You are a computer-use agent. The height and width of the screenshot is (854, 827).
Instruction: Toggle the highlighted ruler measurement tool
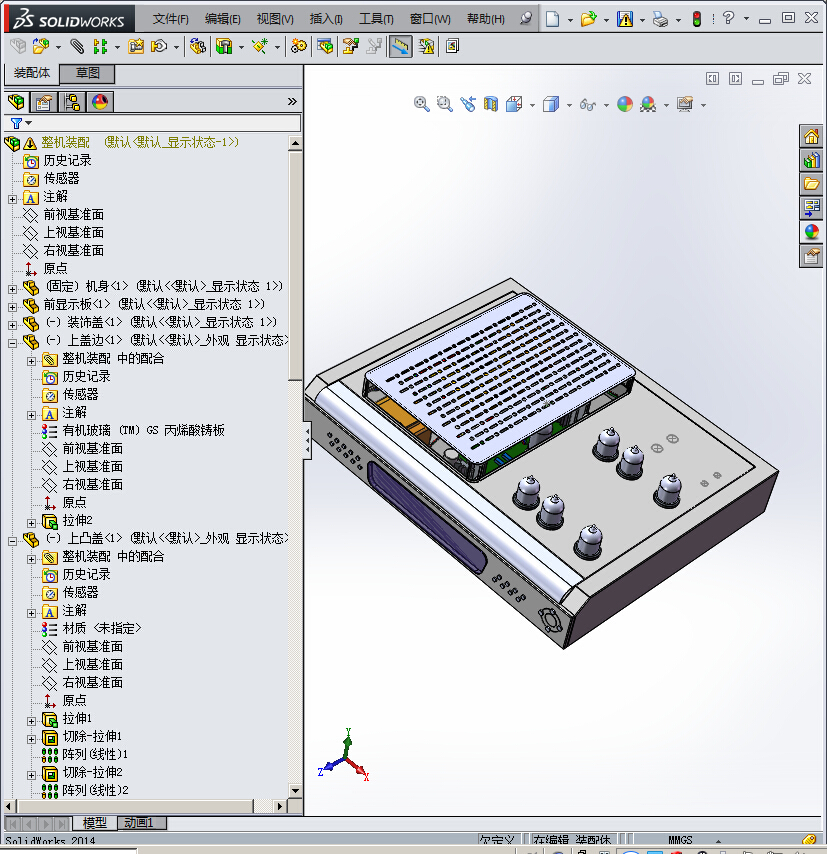pyautogui.click(x=400, y=47)
